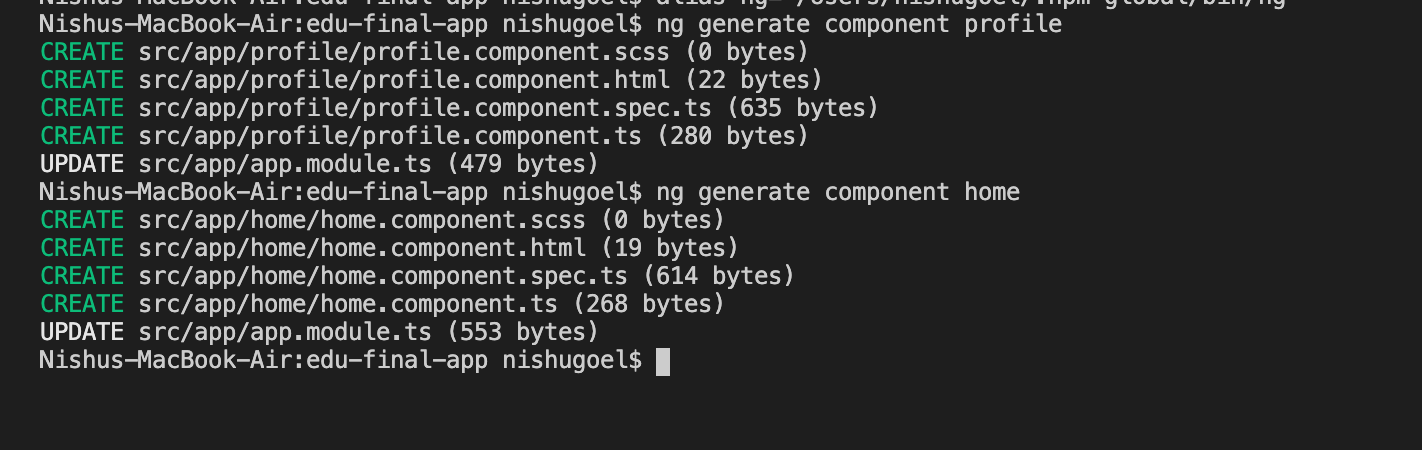This screenshot has height=450, width=1422.
Task: Click the UPDATE label on the 479 bytes line
Action: (82, 164)
